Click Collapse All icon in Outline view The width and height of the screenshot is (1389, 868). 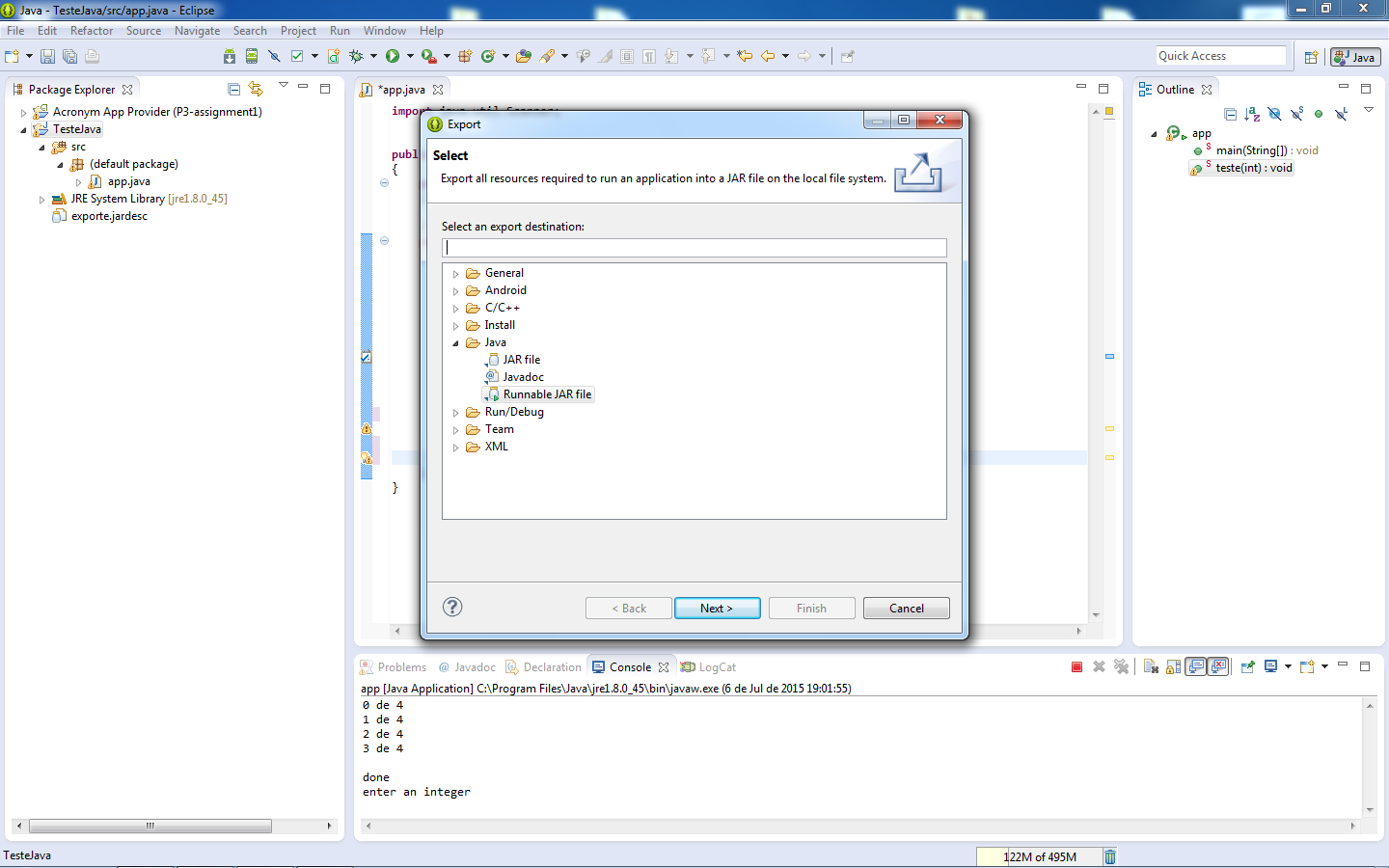[1231, 114]
